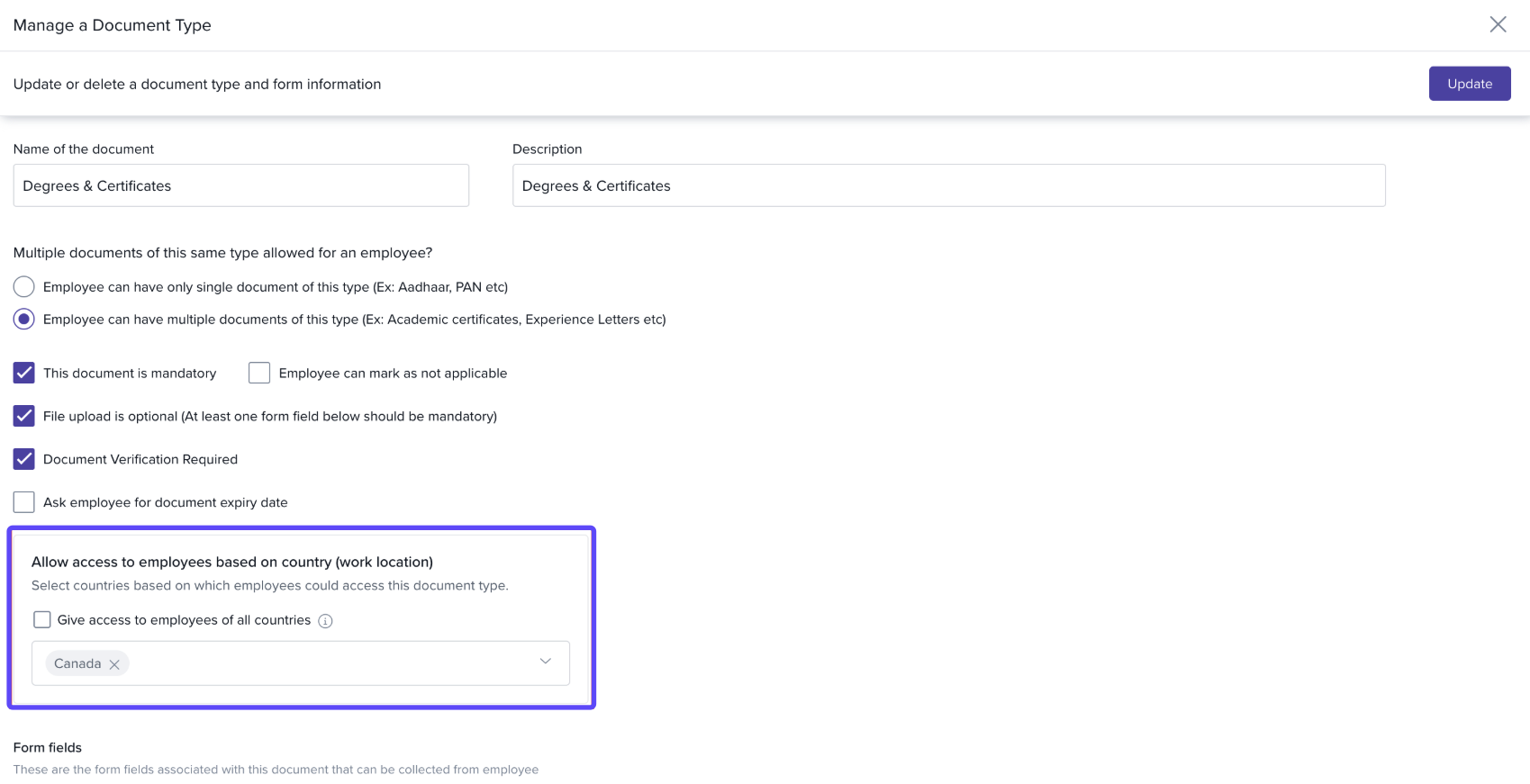Check Ask employee for document expiry date
Viewport: 1530px width, 784px height.
tap(24, 502)
